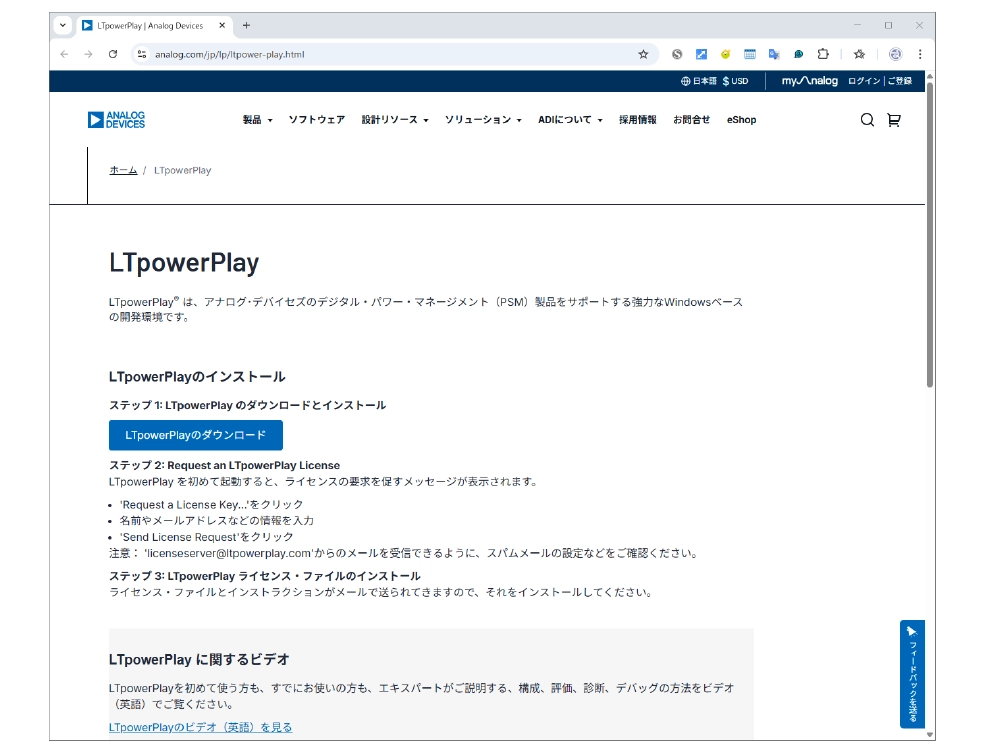The height and width of the screenshot is (756, 985).
Task: Click the LTpowerPlayのダウンロード button
Action: [x=196, y=436]
